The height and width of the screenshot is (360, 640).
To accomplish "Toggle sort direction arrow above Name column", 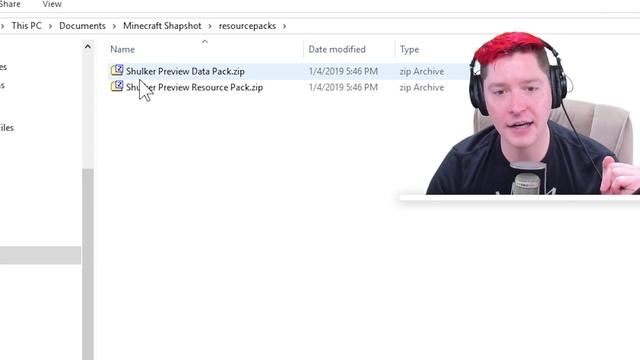I will (x=205, y=41).
